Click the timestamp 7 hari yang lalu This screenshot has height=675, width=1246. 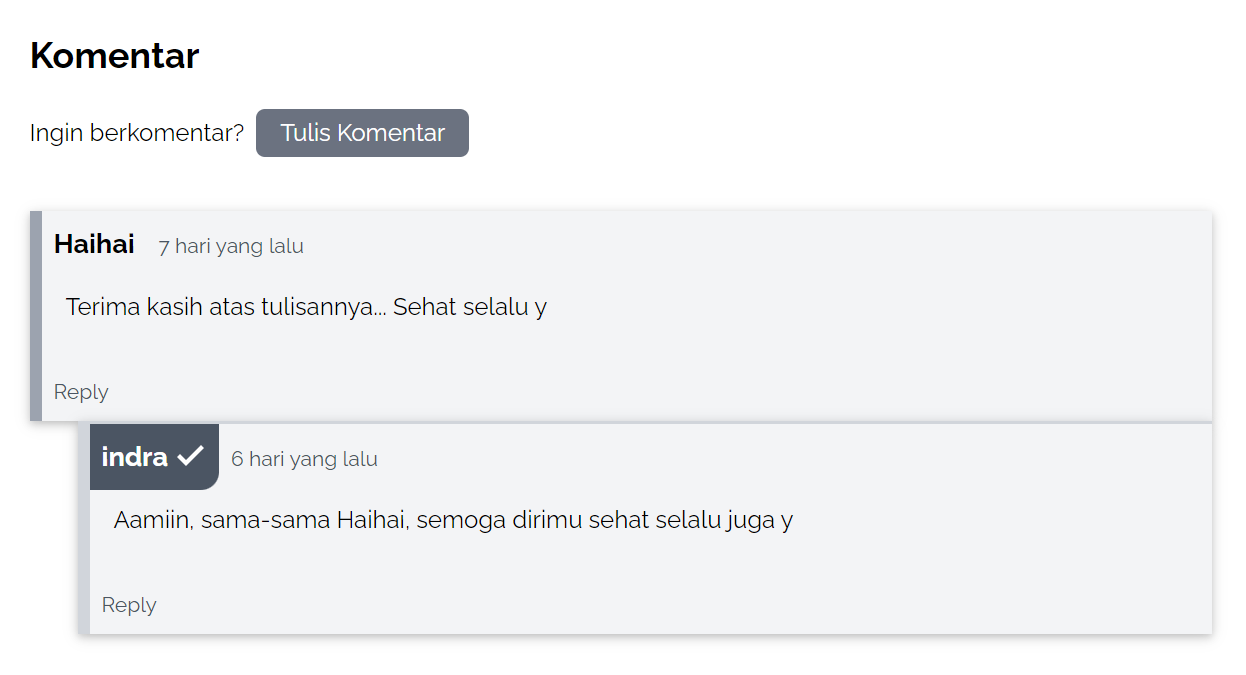click(x=230, y=245)
